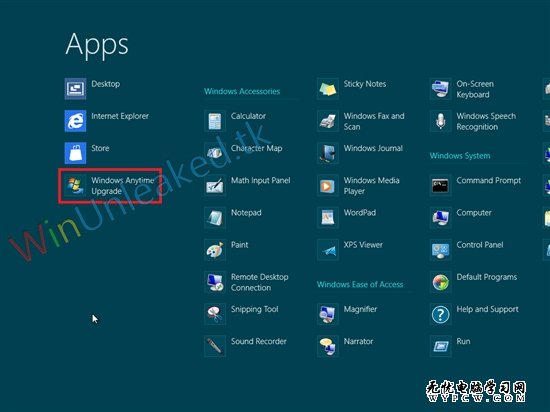The width and height of the screenshot is (550, 412).
Task: Launch Sound Recorder microphone icon
Action: click(x=215, y=346)
